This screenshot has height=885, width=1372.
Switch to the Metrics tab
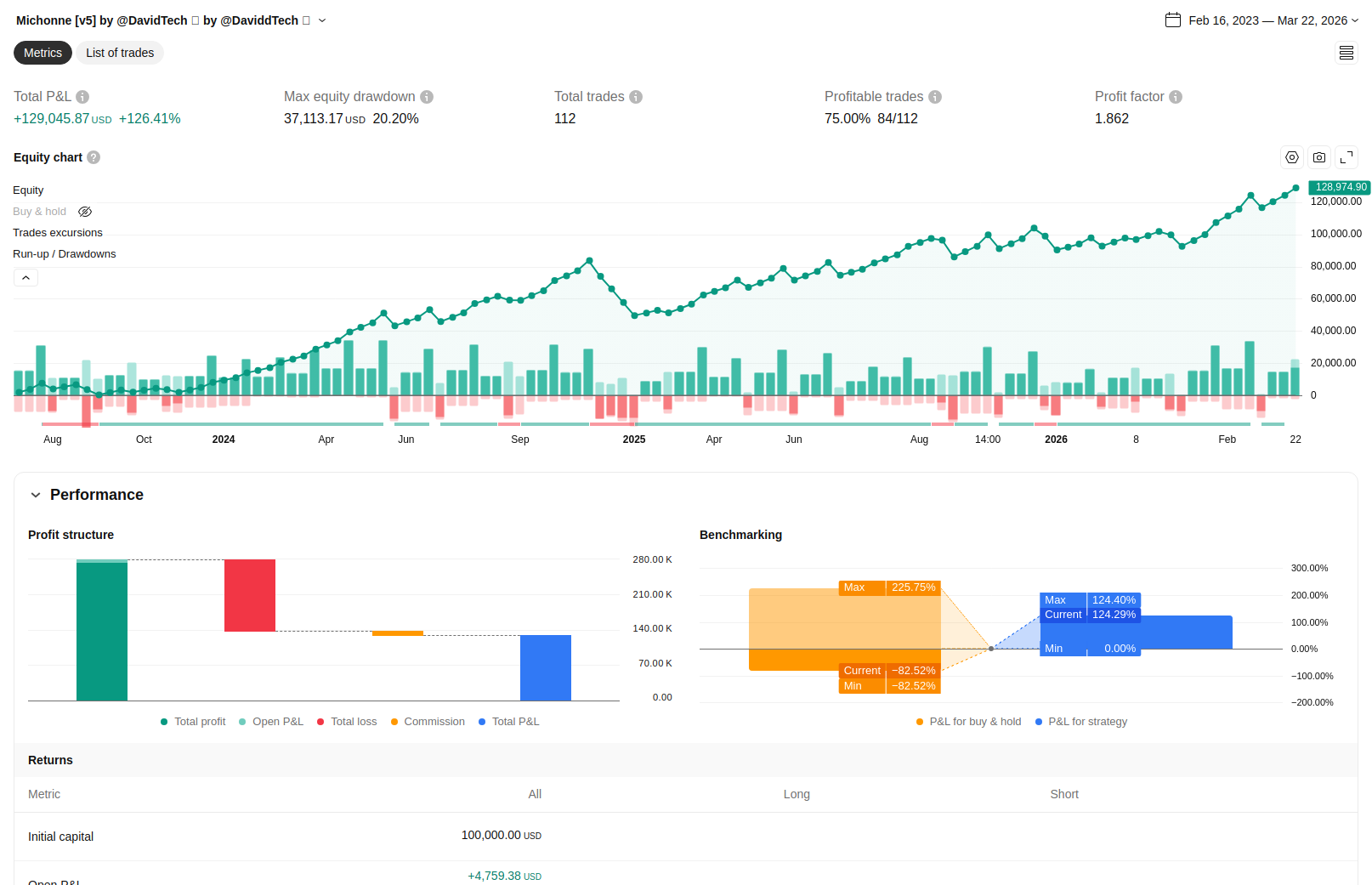[x=43, y=53]
